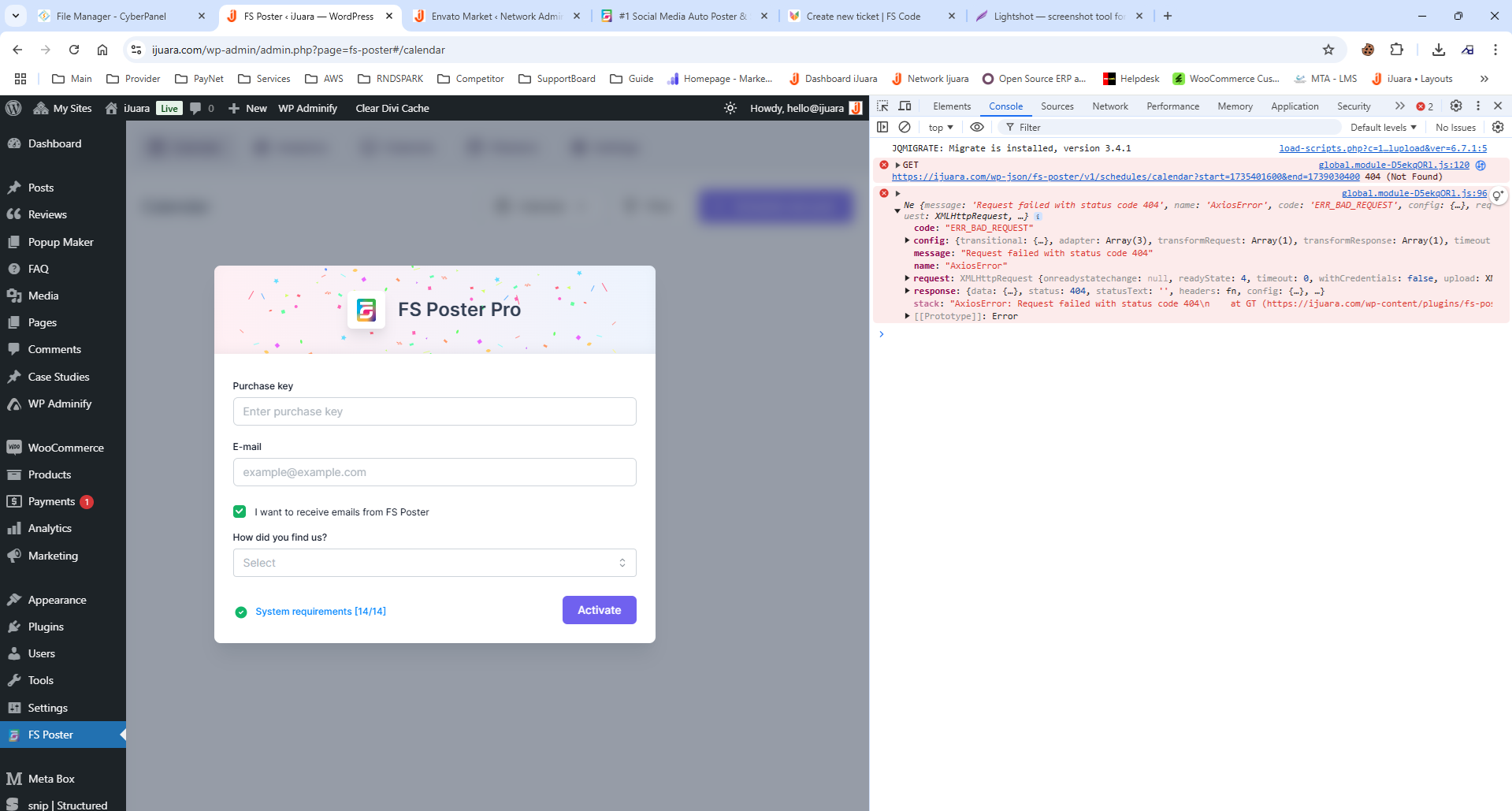Expand more DevTools tabs chevron
The height and width of the screenshot is (811, 1512).
tap(1399, 106)
